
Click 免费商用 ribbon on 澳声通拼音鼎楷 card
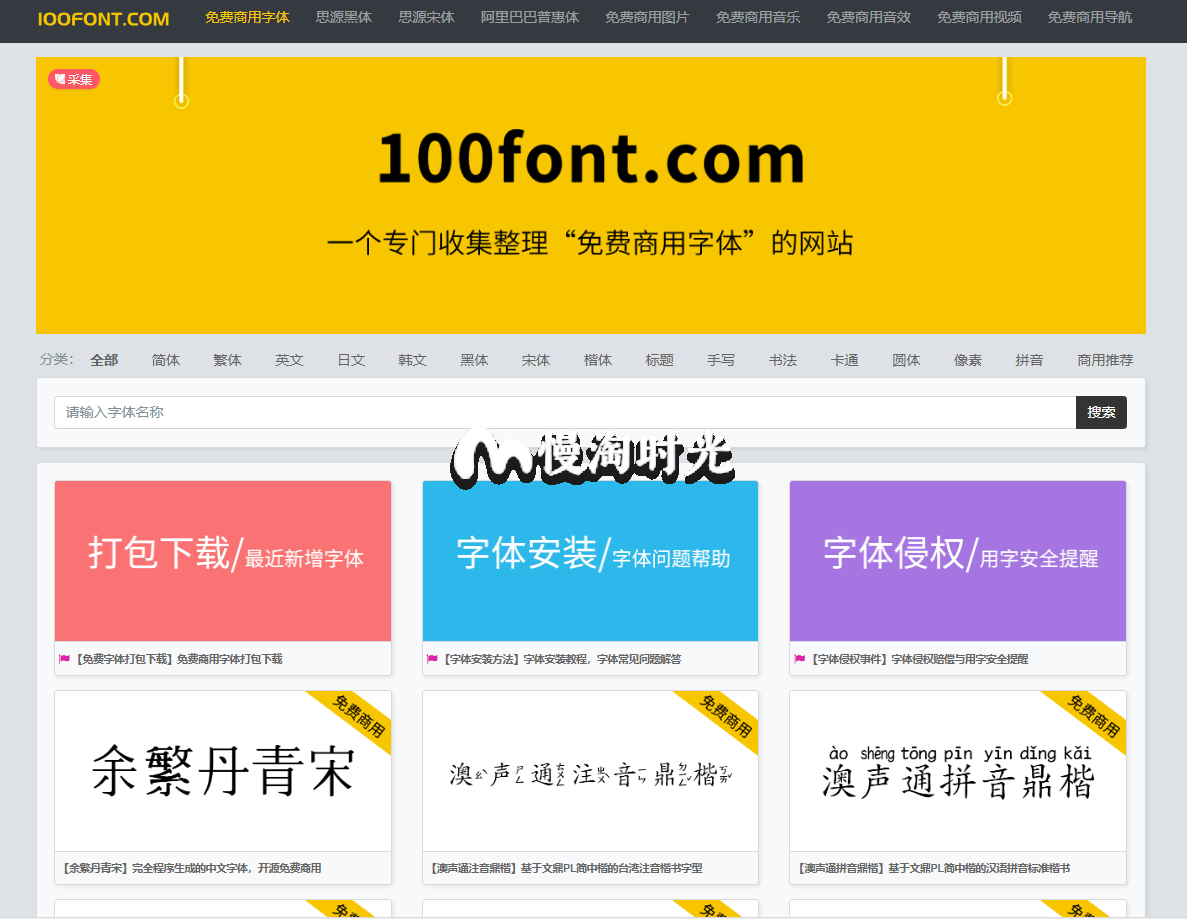click(1092, 716)
